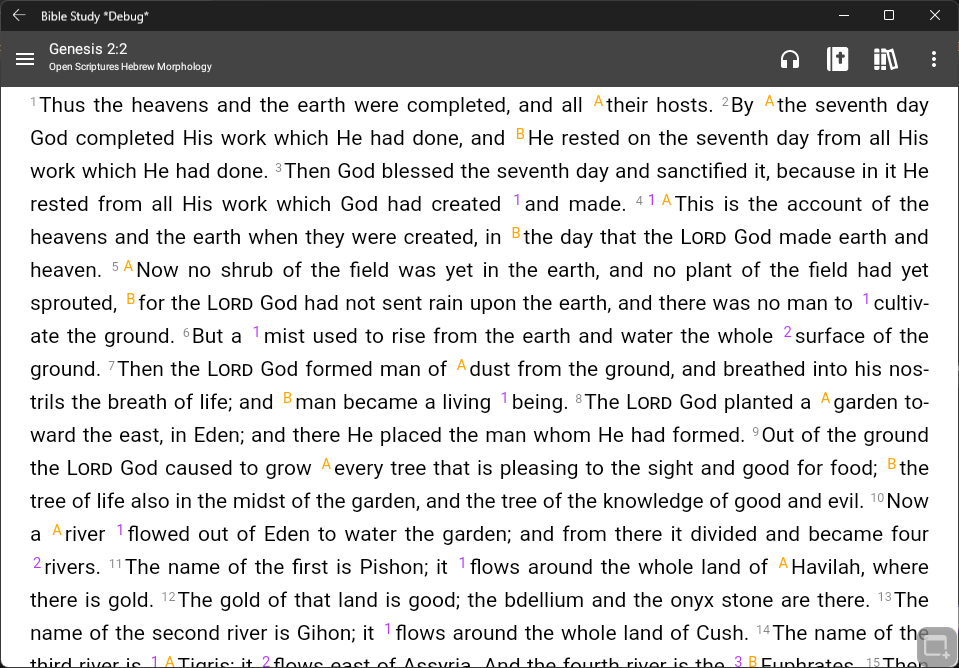Open footnote A before 'dust from the ground'
959x668 pixels.
coord(462,365)
